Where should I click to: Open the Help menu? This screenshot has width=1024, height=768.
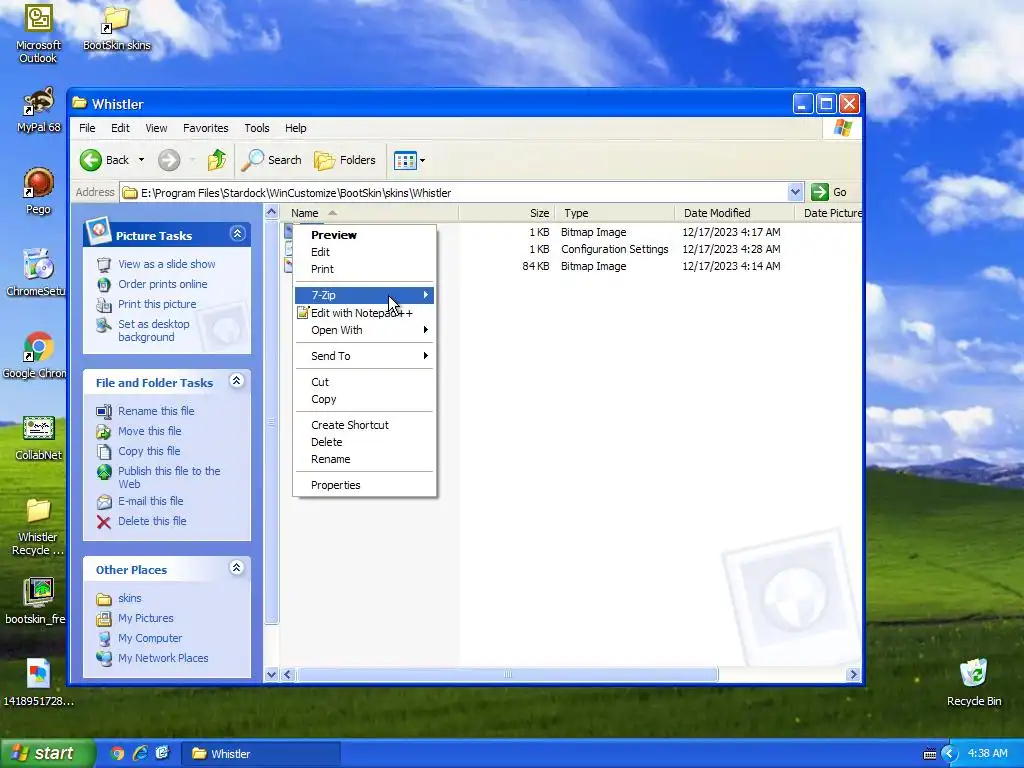pos(295,128)
